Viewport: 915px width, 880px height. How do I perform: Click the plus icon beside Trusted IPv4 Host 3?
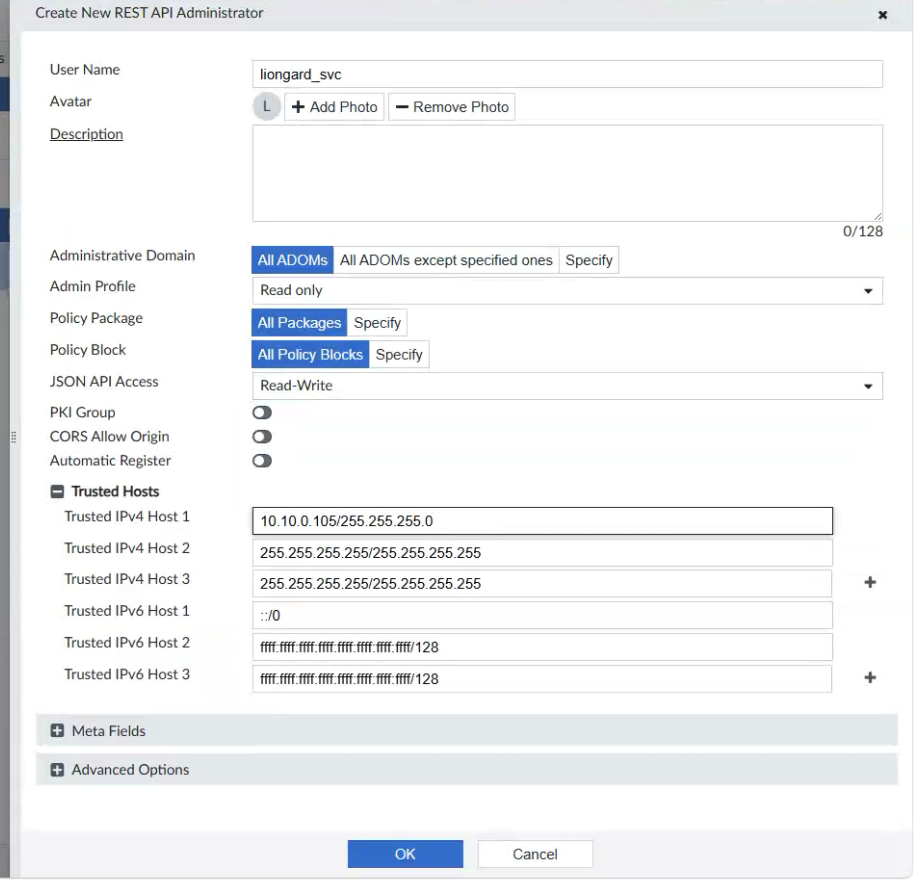pyautogui.click(x=870, y=582)
